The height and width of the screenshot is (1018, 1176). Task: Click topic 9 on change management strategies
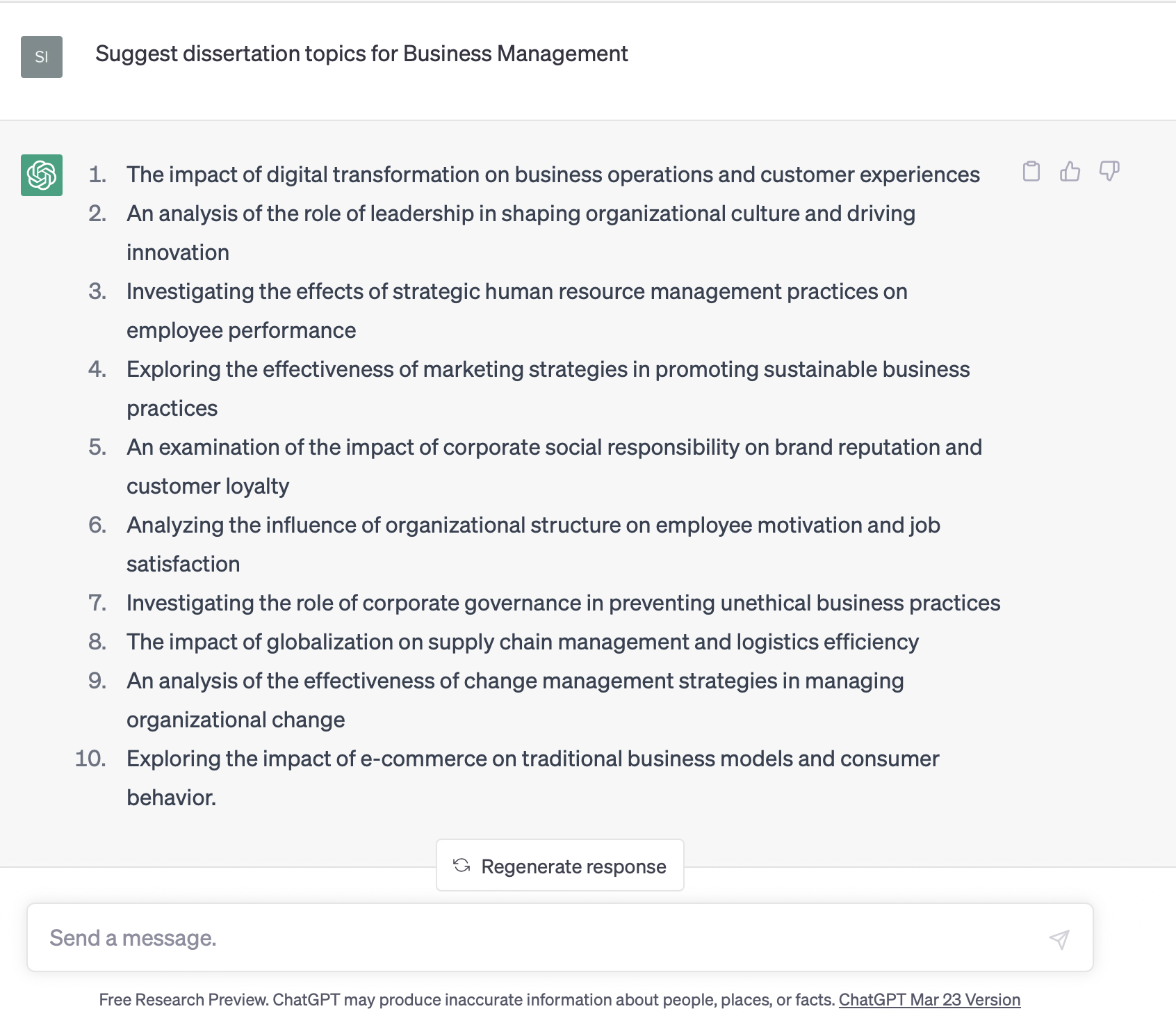(x=514, y=681)
